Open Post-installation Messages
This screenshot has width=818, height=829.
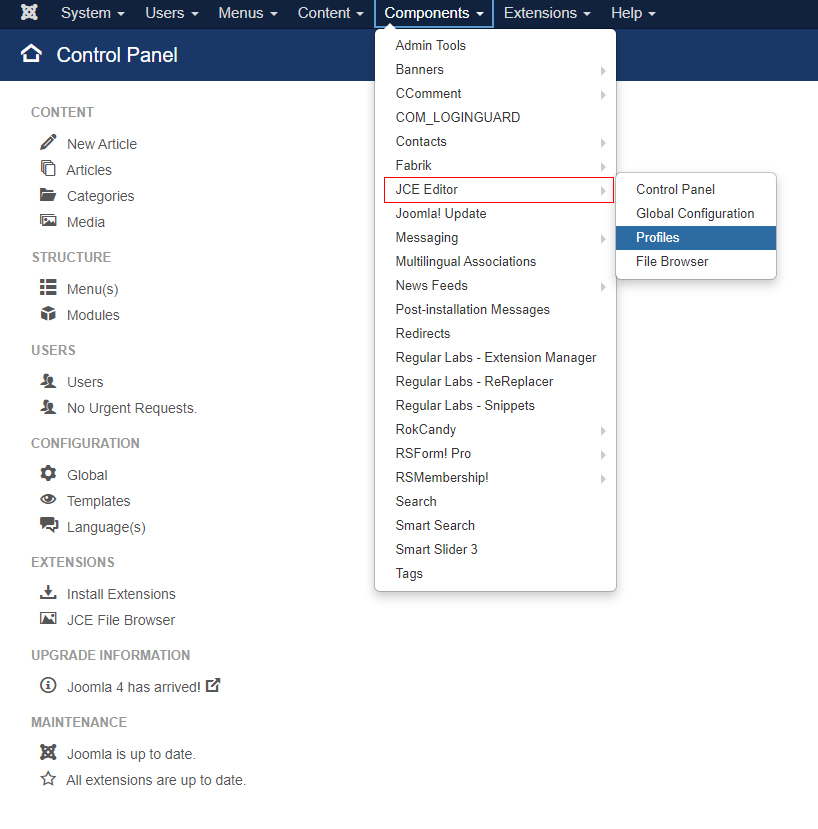tap(495, 310)
